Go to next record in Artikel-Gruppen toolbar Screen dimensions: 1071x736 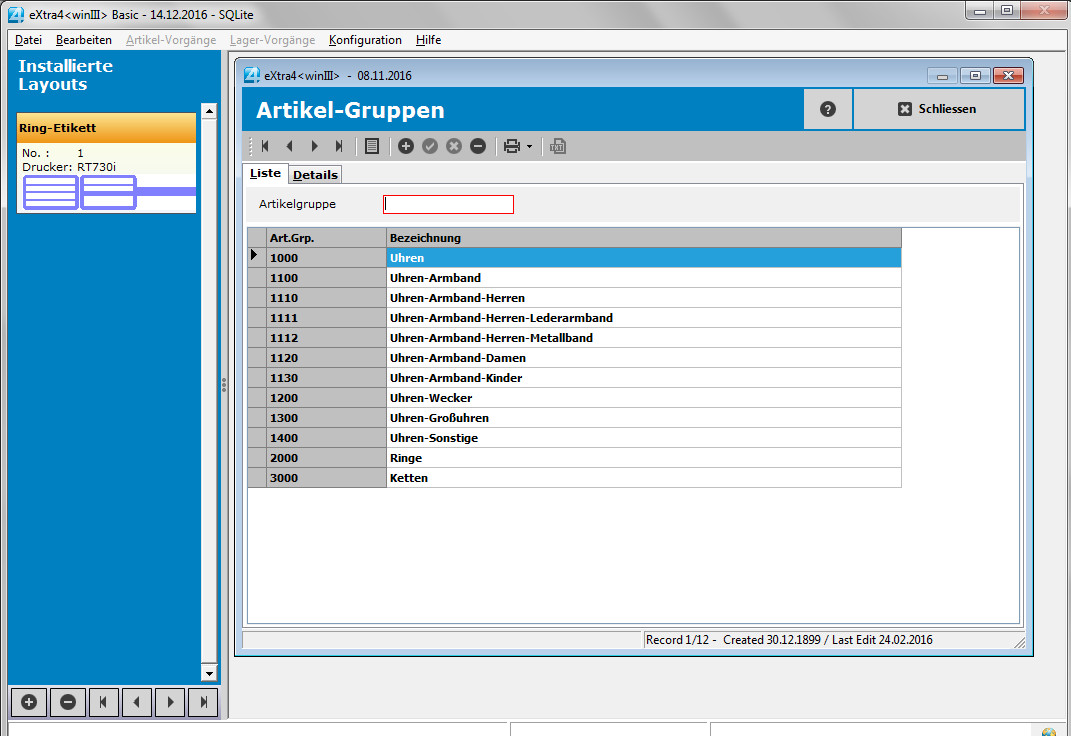(314, 146)
